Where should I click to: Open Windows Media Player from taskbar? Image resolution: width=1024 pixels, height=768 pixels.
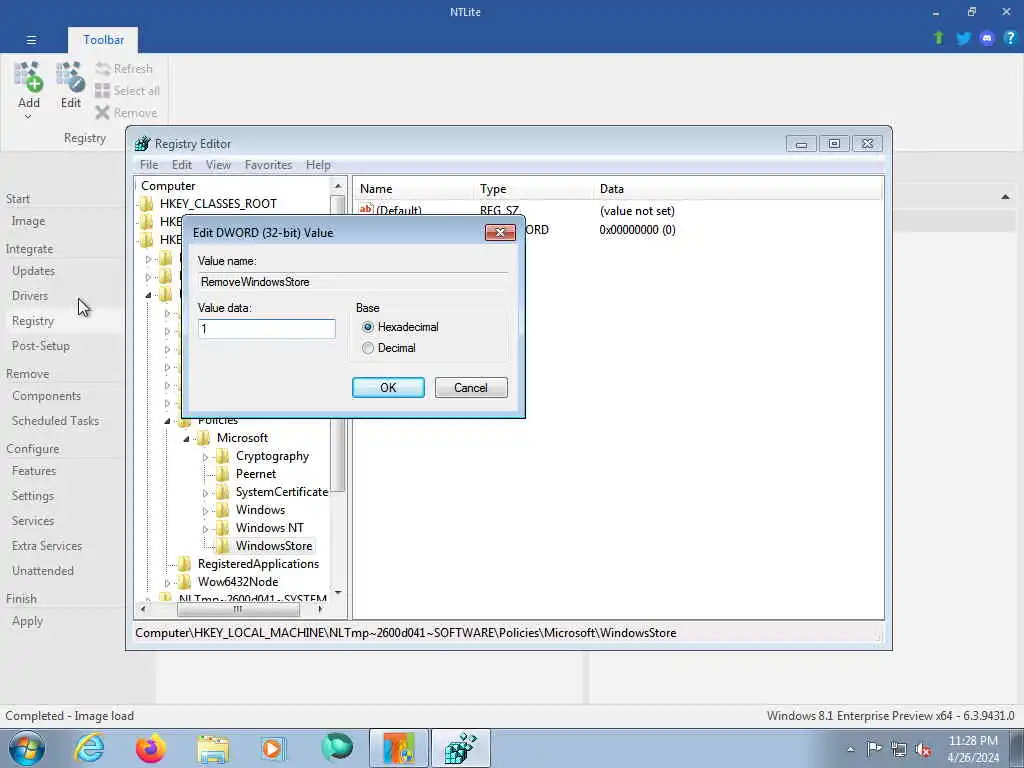[x=273, y=748]
